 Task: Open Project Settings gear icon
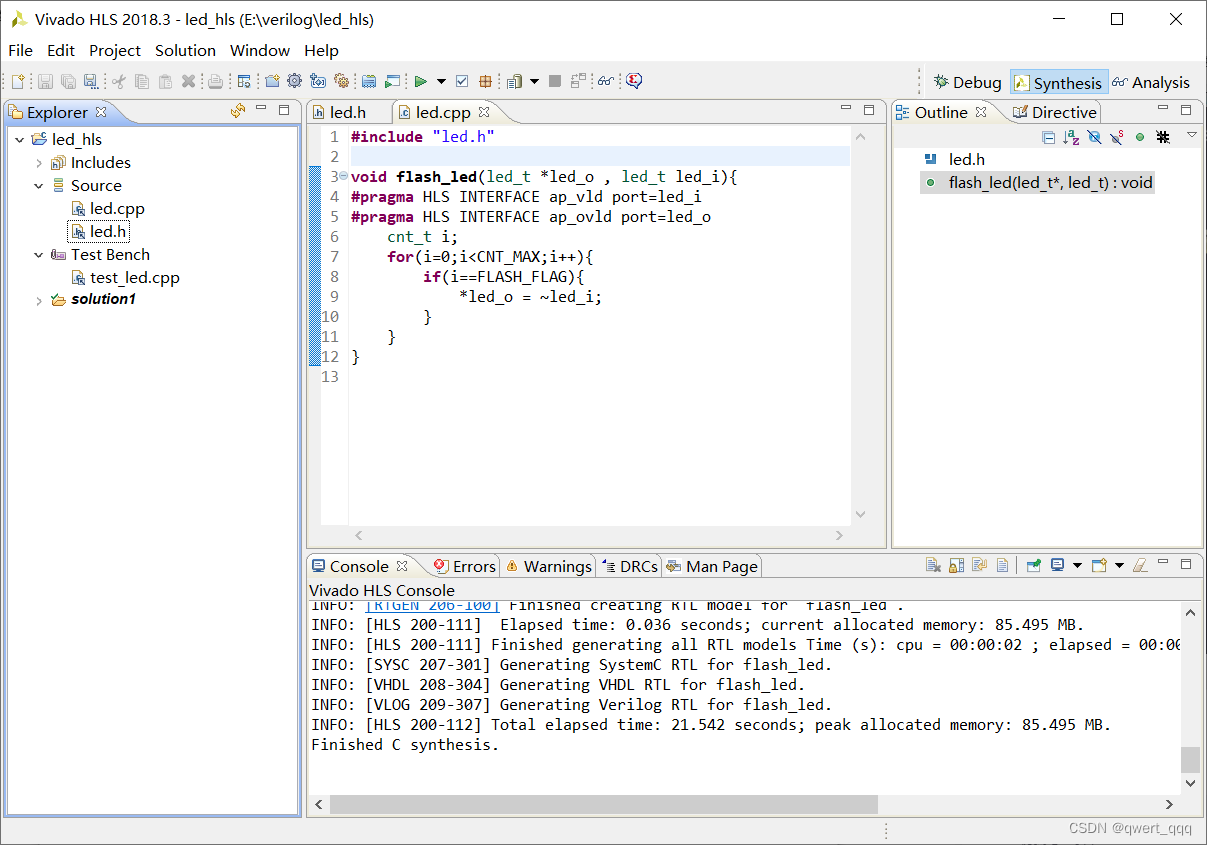[295, 81]
